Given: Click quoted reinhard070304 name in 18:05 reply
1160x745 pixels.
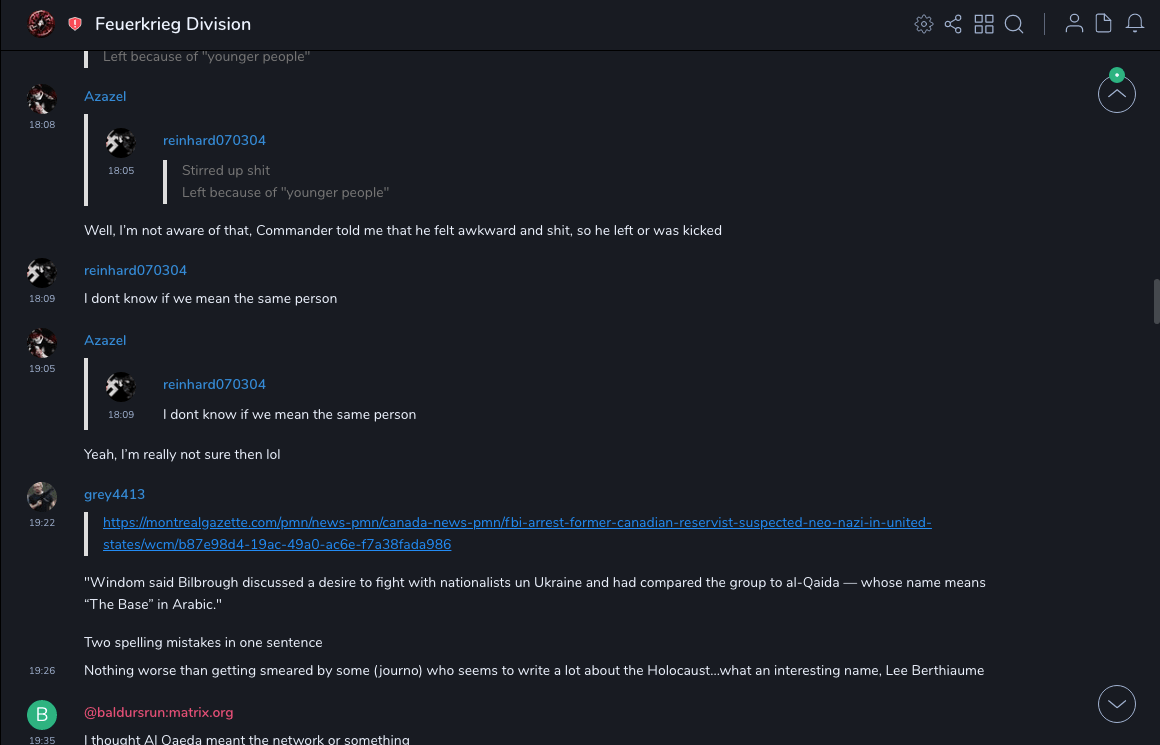Looking at the screenshot, I should [214, 140].
